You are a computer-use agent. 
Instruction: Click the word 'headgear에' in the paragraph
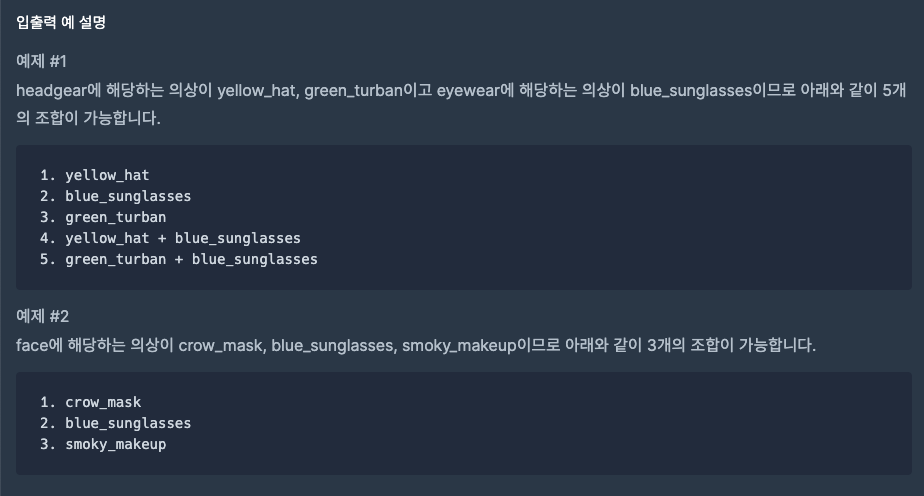59,90
